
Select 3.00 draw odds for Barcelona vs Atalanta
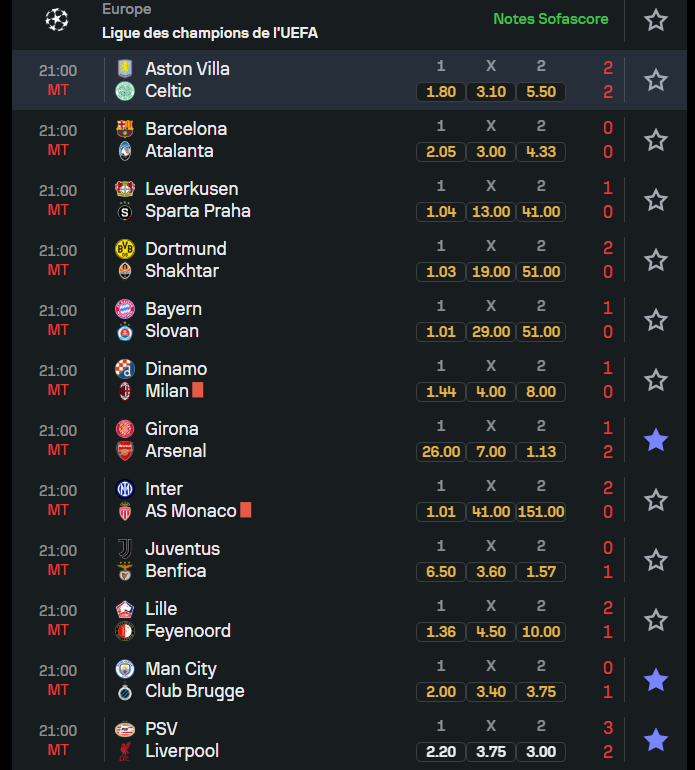[491, 152]
